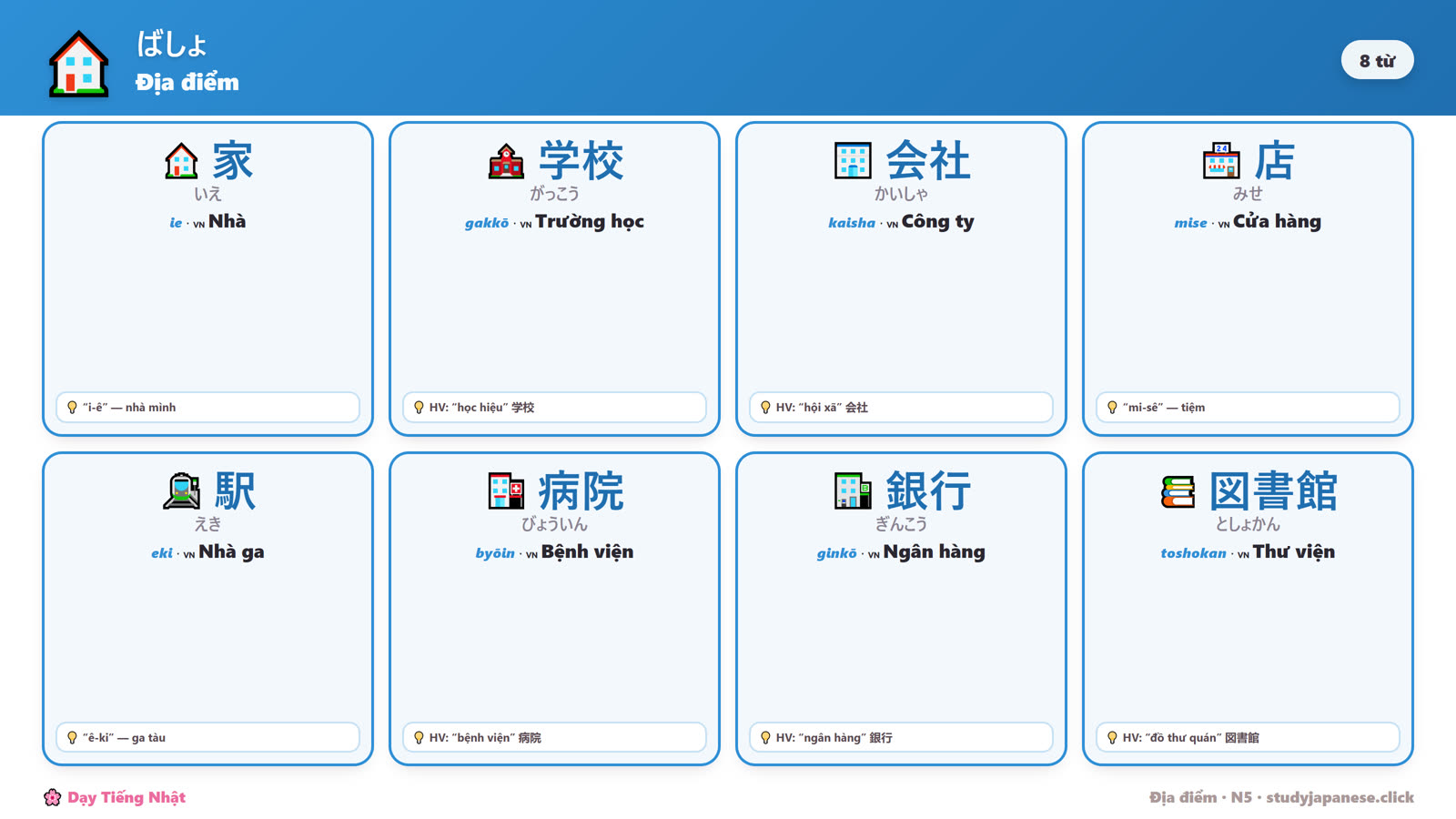The width and height of the screenshot is (1456, 819).
Task: Click the cherry blossom logo in footer
Action: click(x=53, y=798)
